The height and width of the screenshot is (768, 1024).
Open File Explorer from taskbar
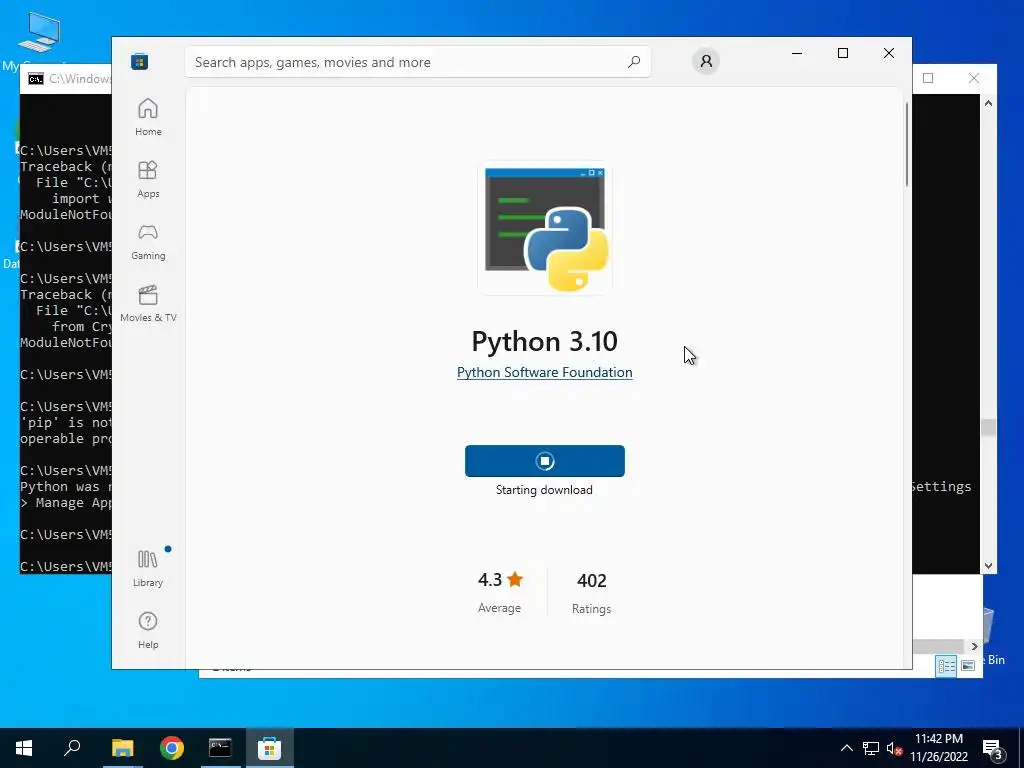coord(122,748)
